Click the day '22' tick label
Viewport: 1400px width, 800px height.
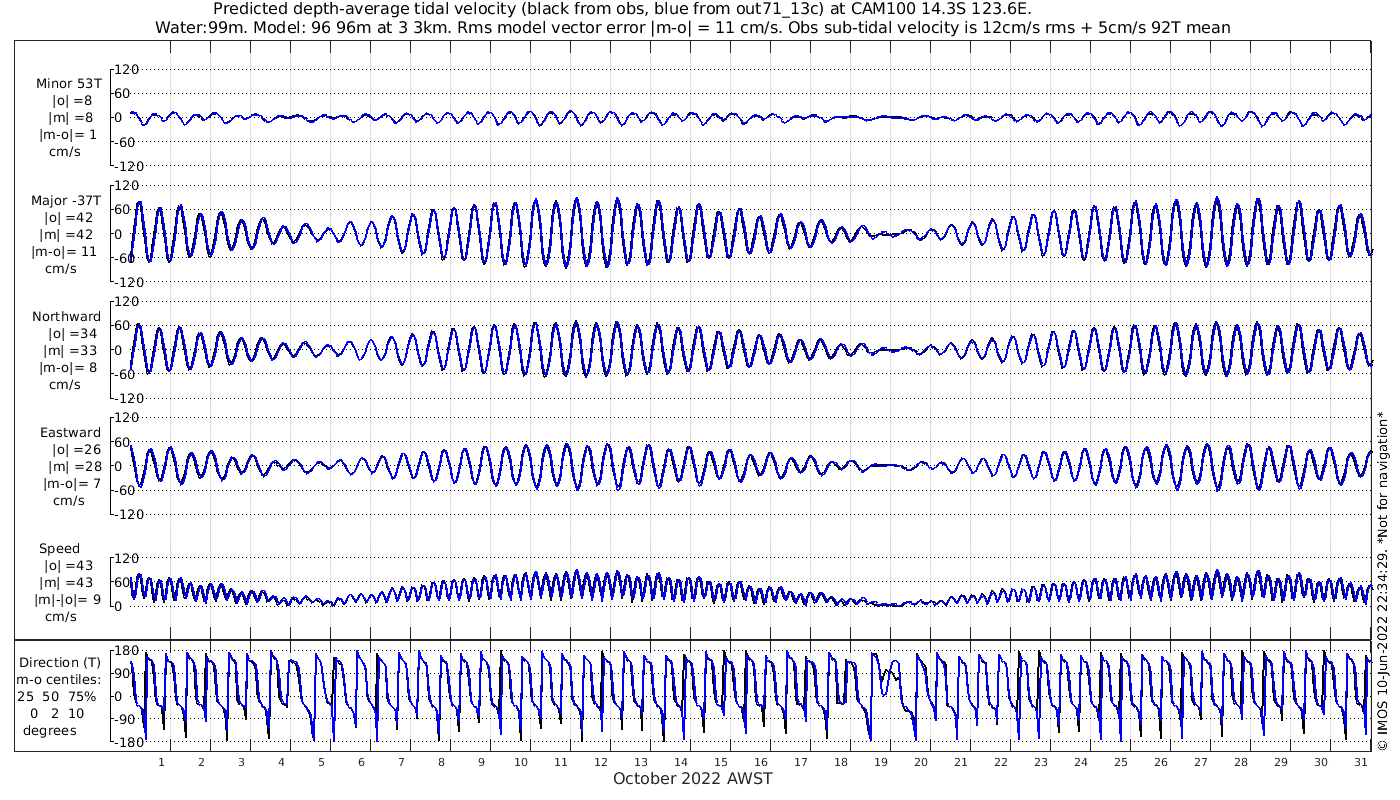[1001, 762]
